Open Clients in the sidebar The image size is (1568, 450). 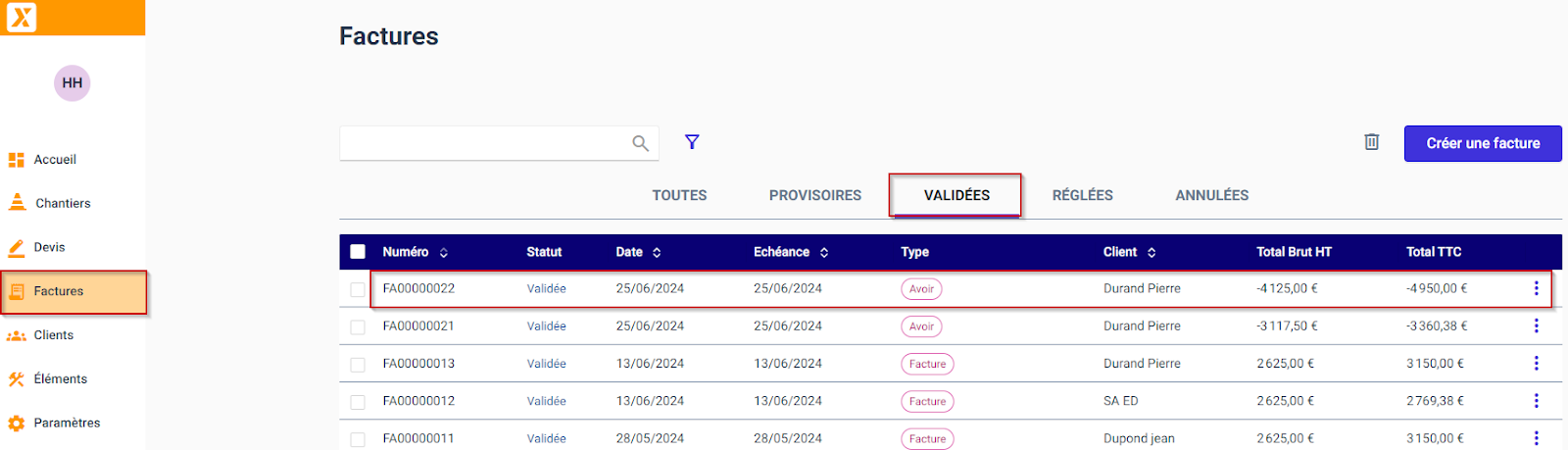(x=54, y=335)
